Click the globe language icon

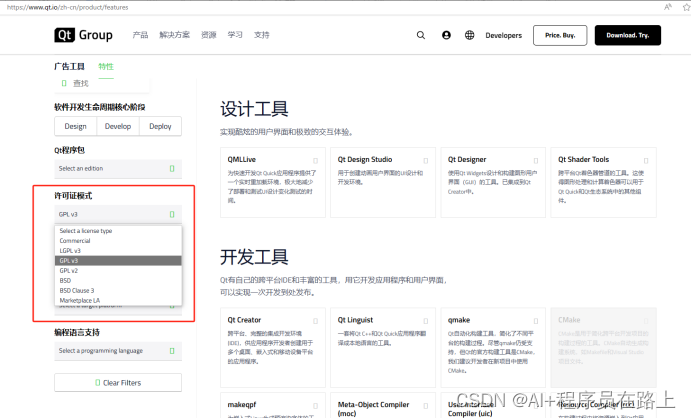coord(470,35)
